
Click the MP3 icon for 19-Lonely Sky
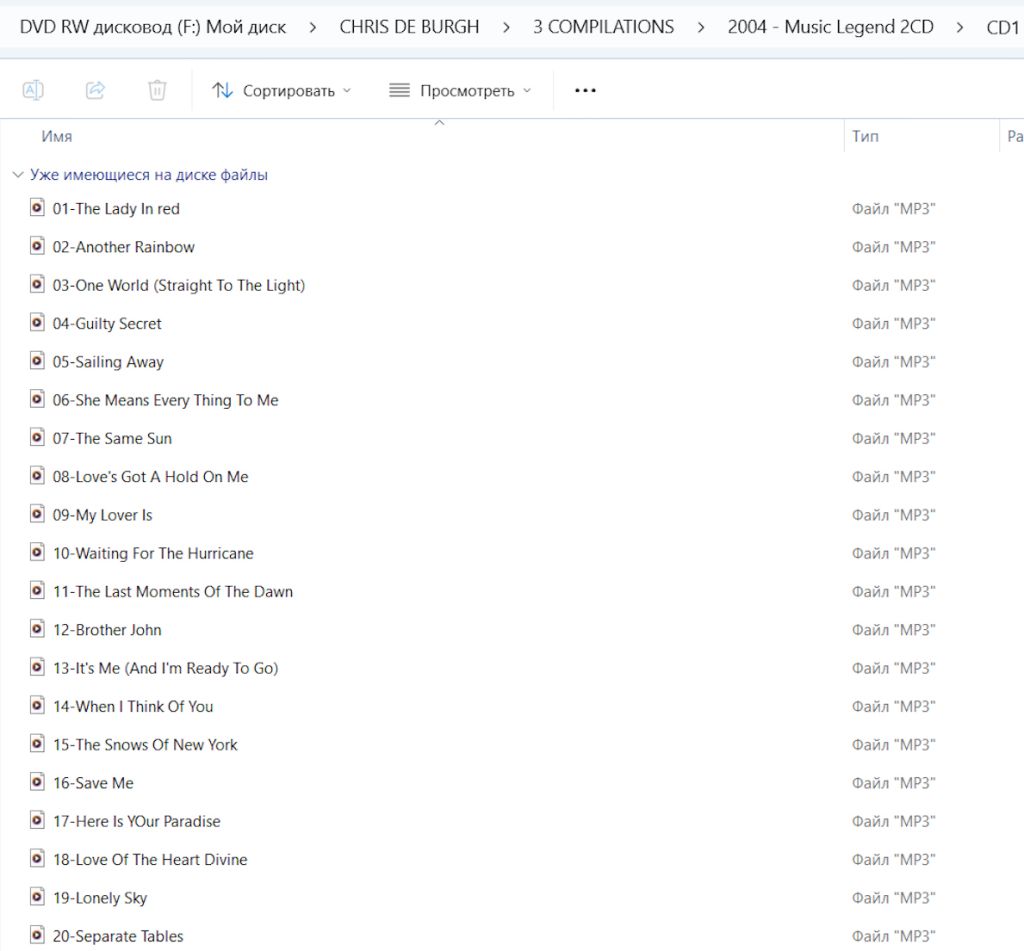pyautogui.click(x=37, y=897)
